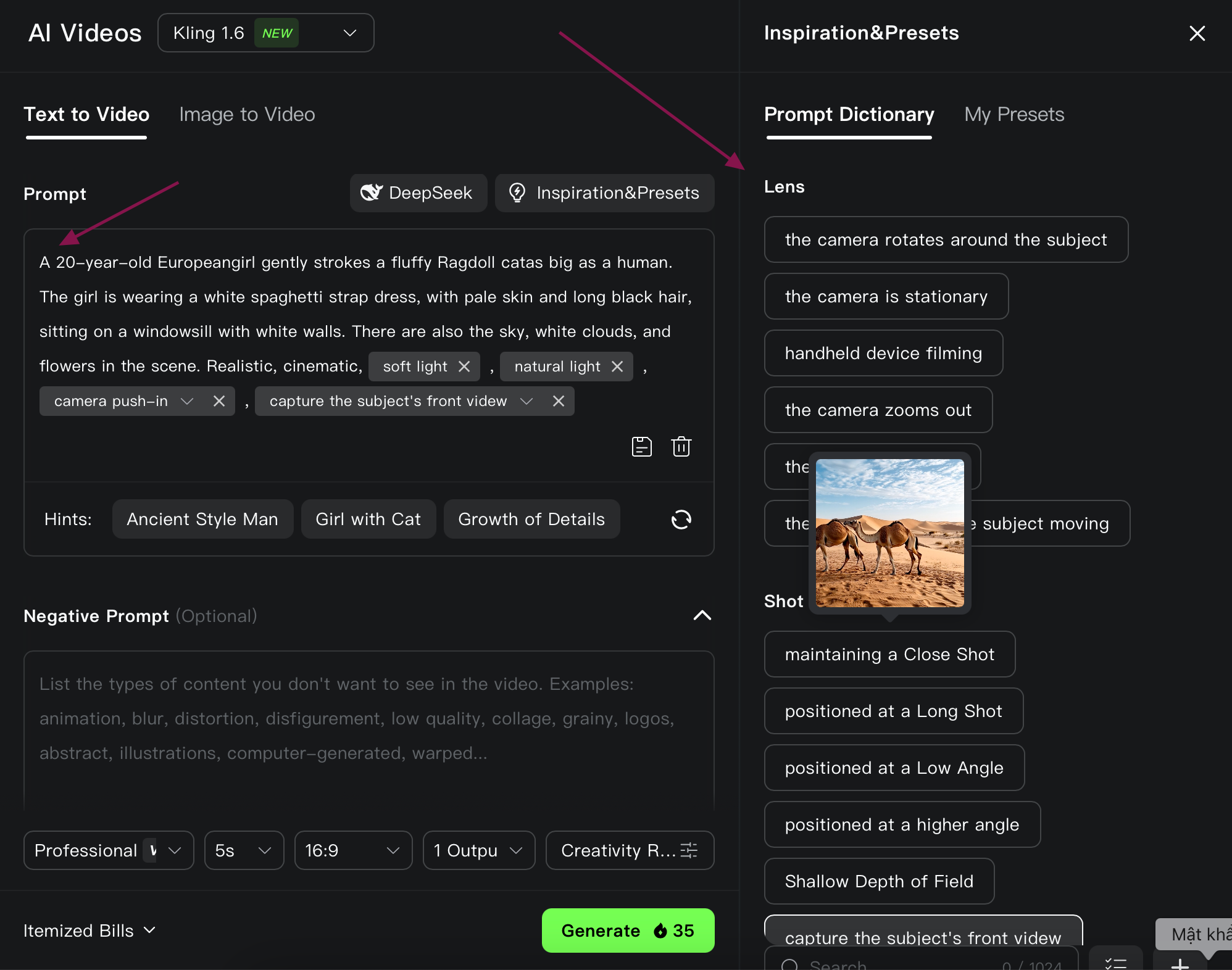The height and width of the screenshot is (970, 1232).
Task: Expand the 16:9 aspect ratio dropdown
Action: pyautogui.click(x=353, y=850)
